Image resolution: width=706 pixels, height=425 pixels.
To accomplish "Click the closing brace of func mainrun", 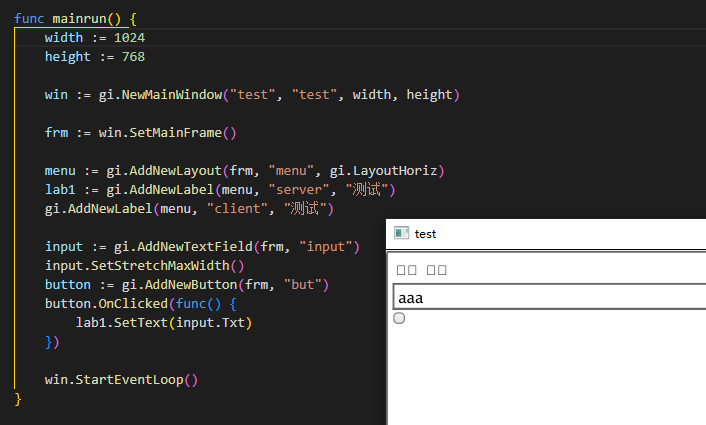I will pos(18,399).
